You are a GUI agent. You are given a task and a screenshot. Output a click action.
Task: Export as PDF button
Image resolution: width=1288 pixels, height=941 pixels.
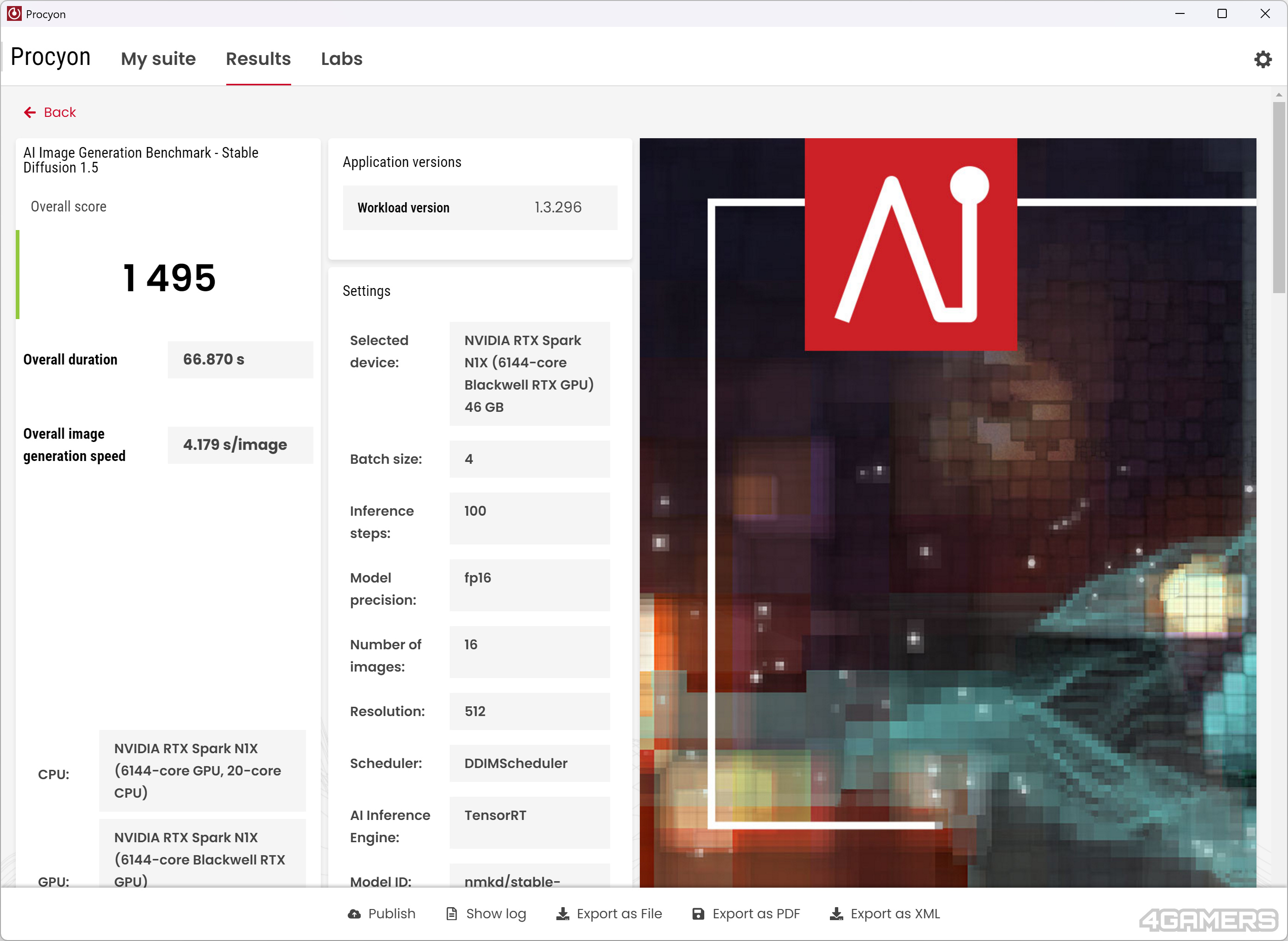coord(746,914)
